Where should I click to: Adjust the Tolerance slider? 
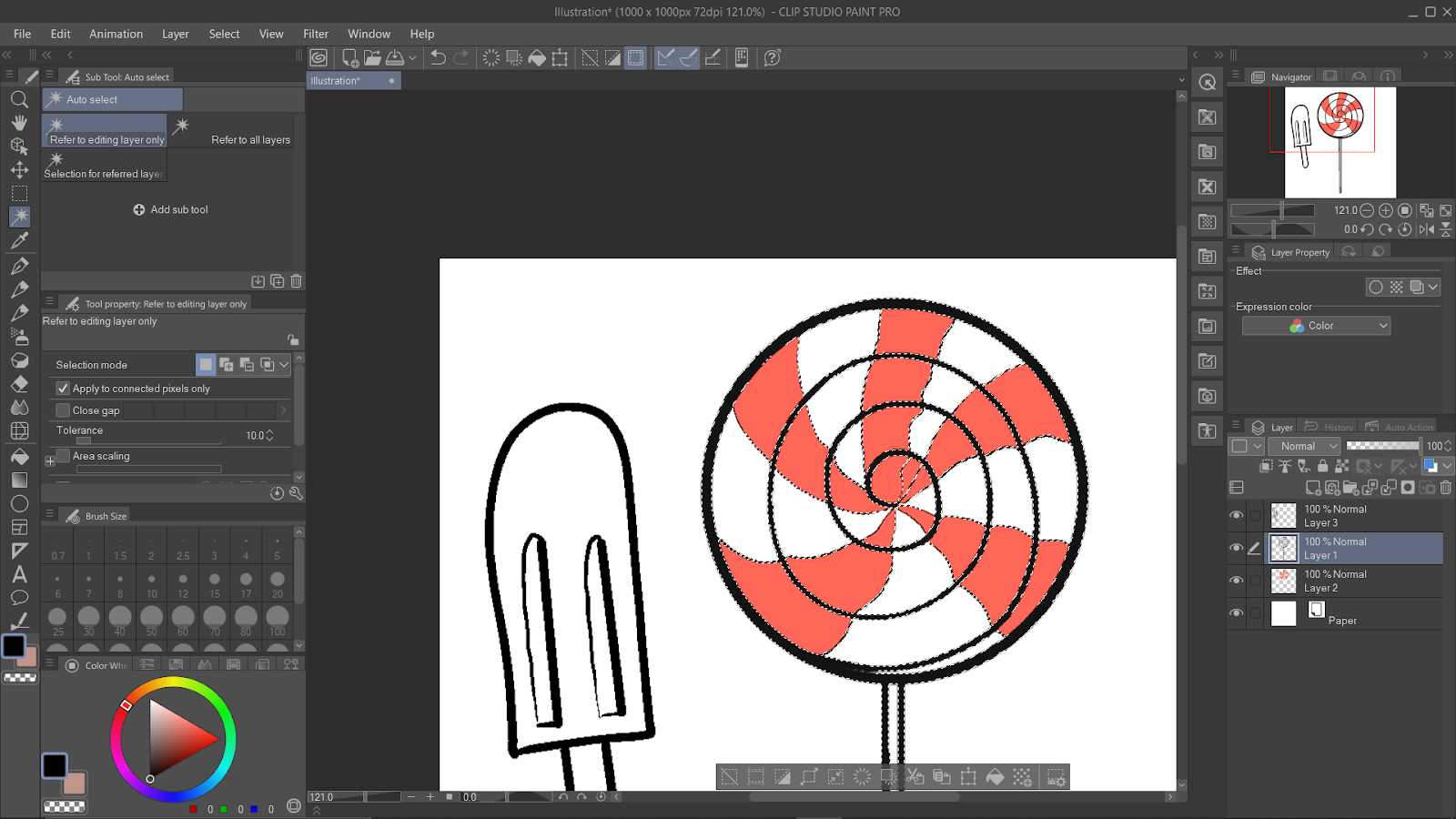pos(148,440)
